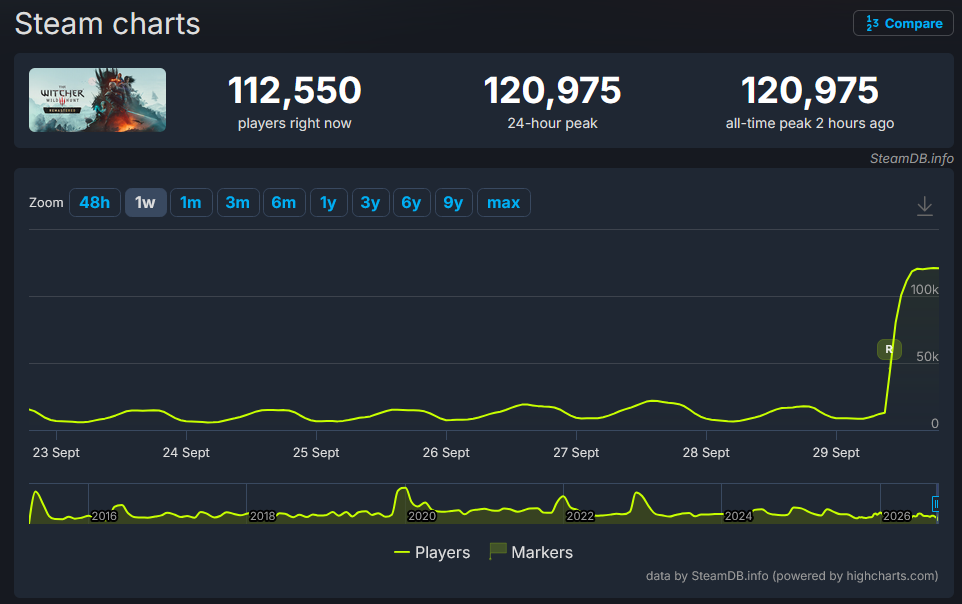
Task: Download chart via the download arrow icon
Action: click(x=925, y=206)
